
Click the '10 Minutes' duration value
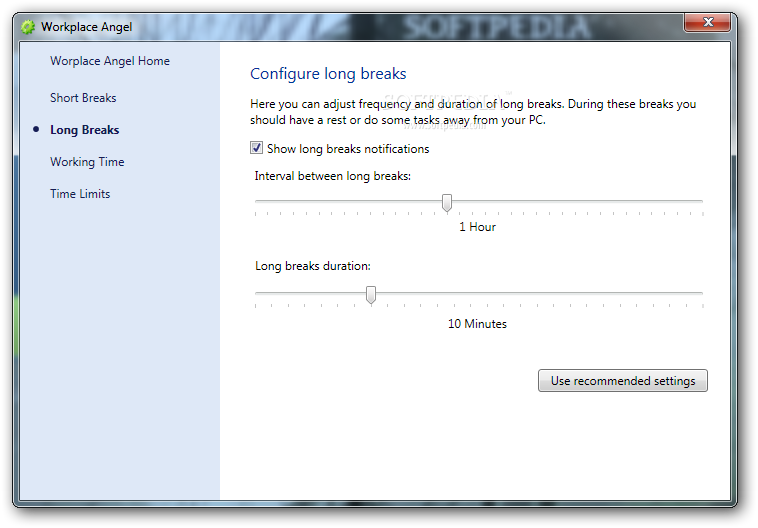click(477, 323)
